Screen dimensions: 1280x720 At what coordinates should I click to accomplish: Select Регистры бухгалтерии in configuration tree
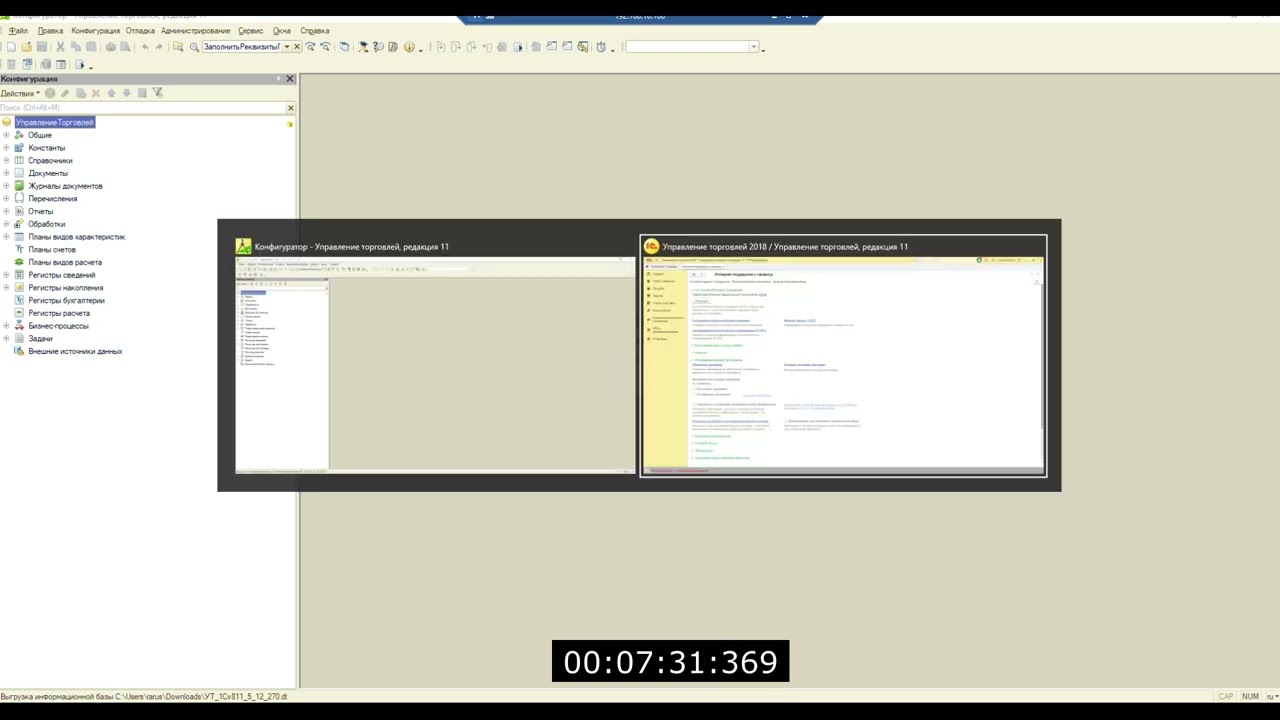[x=66, y=300]
